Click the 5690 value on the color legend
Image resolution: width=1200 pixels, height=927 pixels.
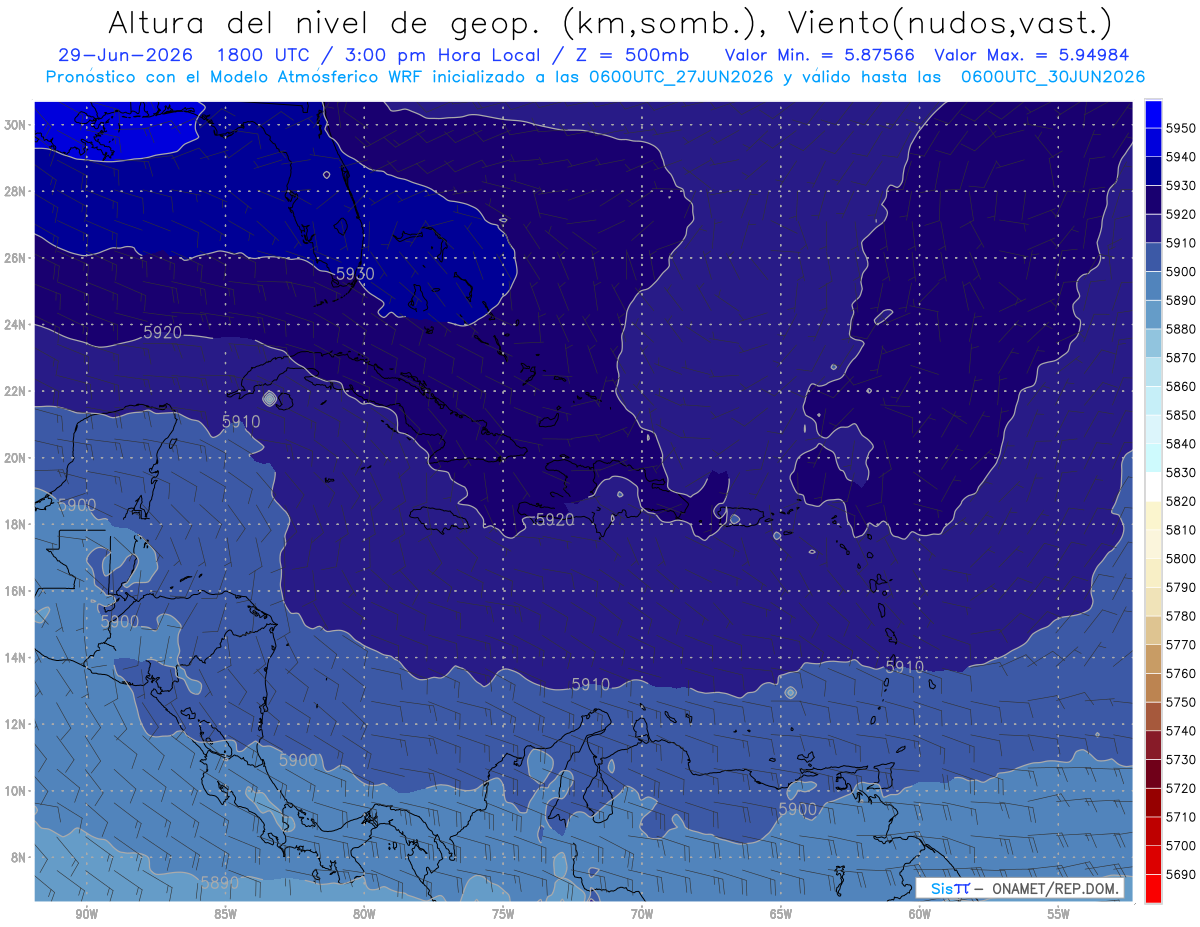[x=1181, y=874]
